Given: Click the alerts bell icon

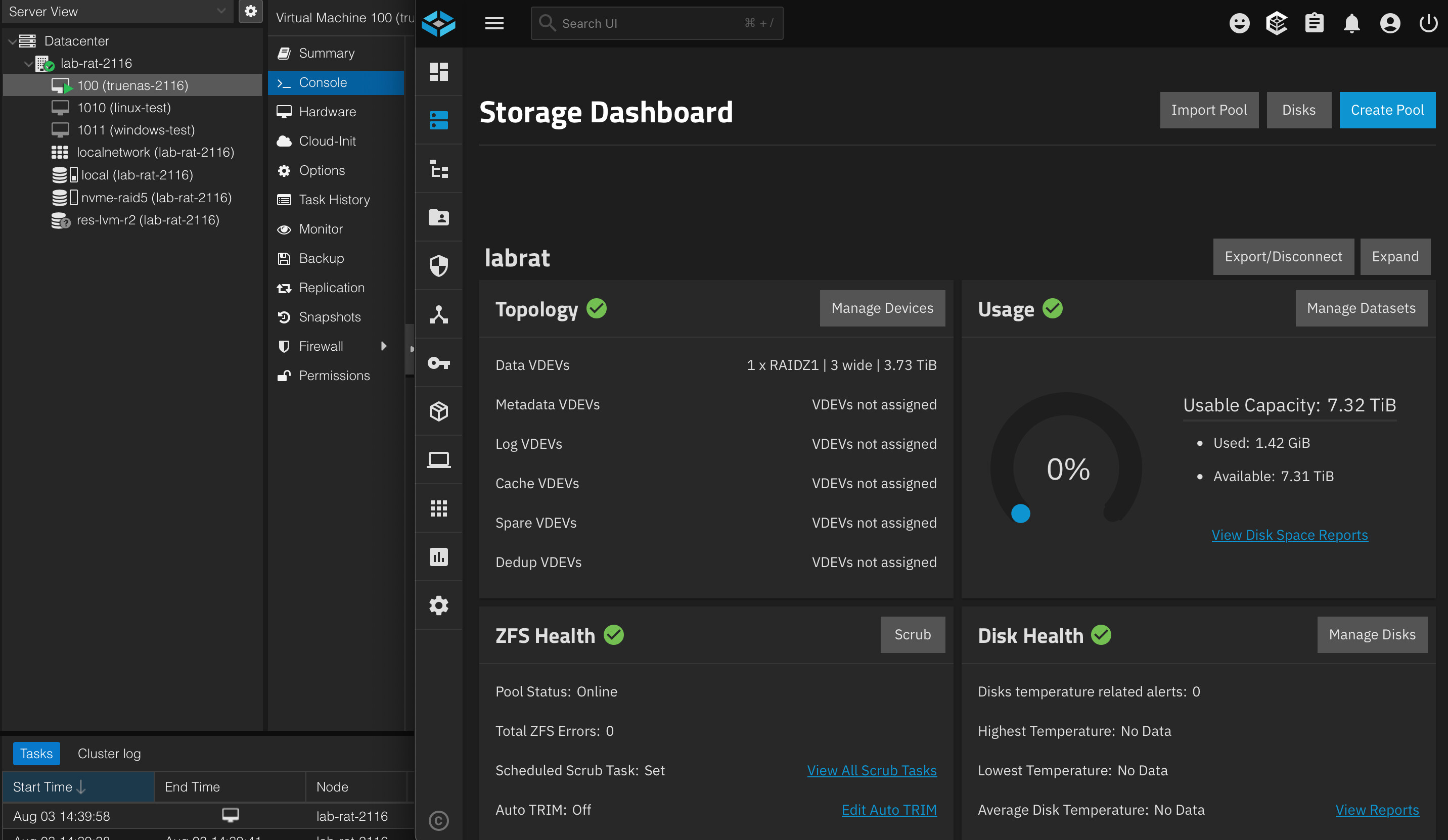Looking at the screenshot, I should pyautogui.click(x=1351, y=24).
